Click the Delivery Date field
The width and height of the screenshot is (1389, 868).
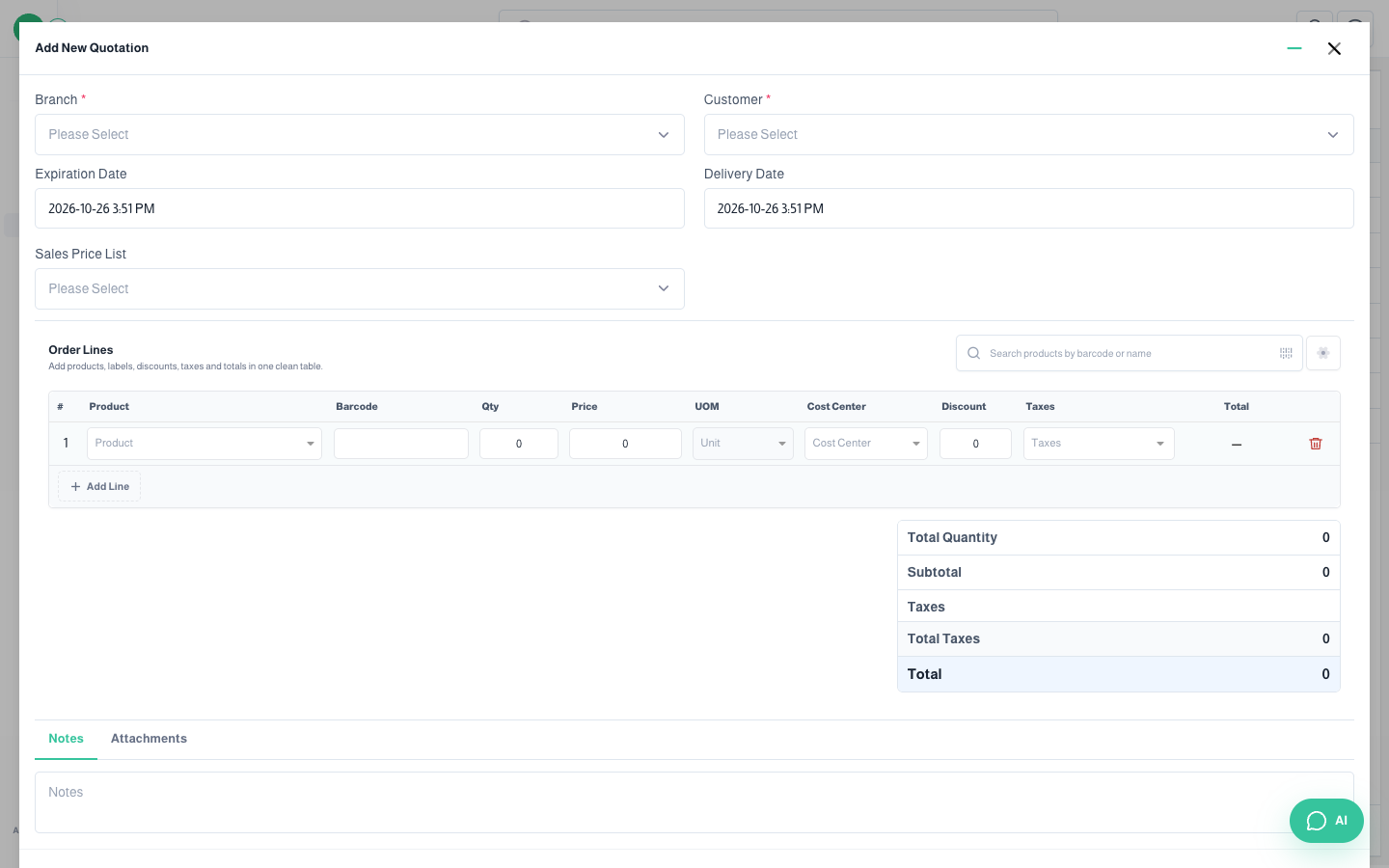click(x=1028, y=208)
